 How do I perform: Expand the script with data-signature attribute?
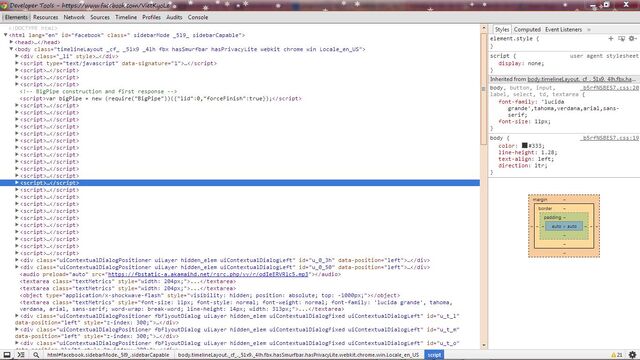[17, 63]
